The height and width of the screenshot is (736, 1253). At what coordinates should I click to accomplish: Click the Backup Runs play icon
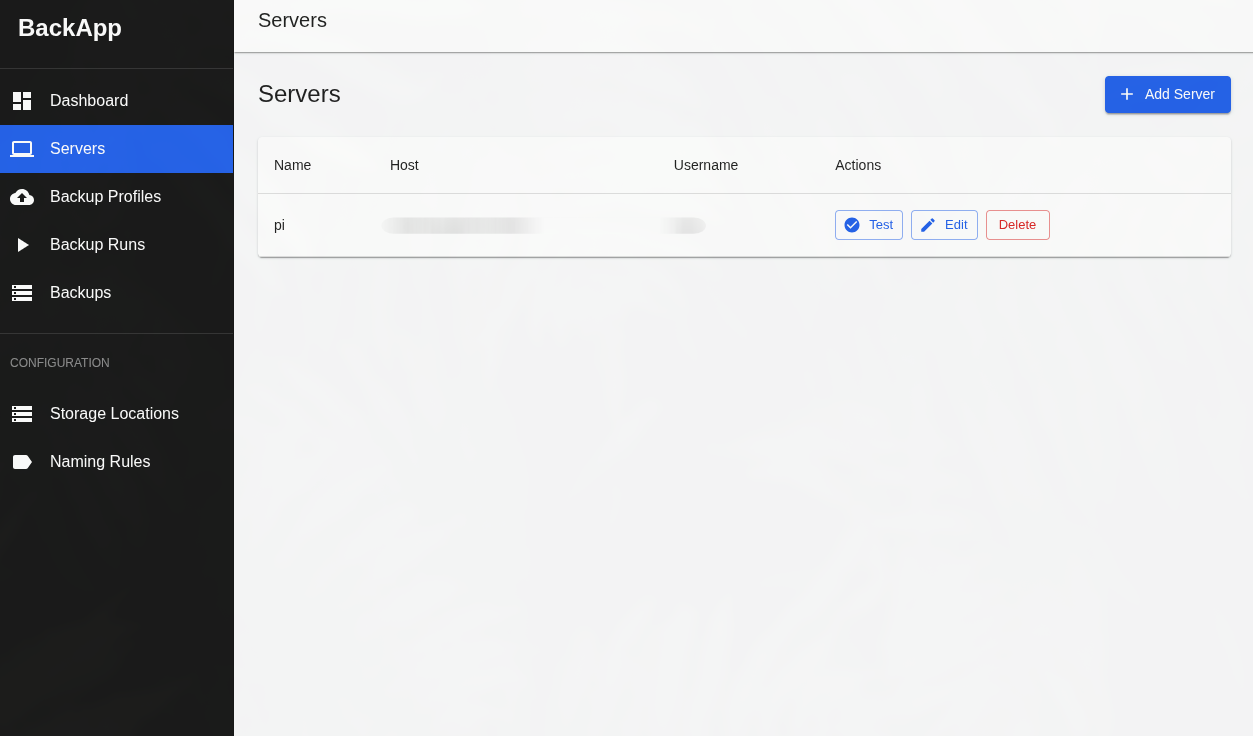coord(22,245)
